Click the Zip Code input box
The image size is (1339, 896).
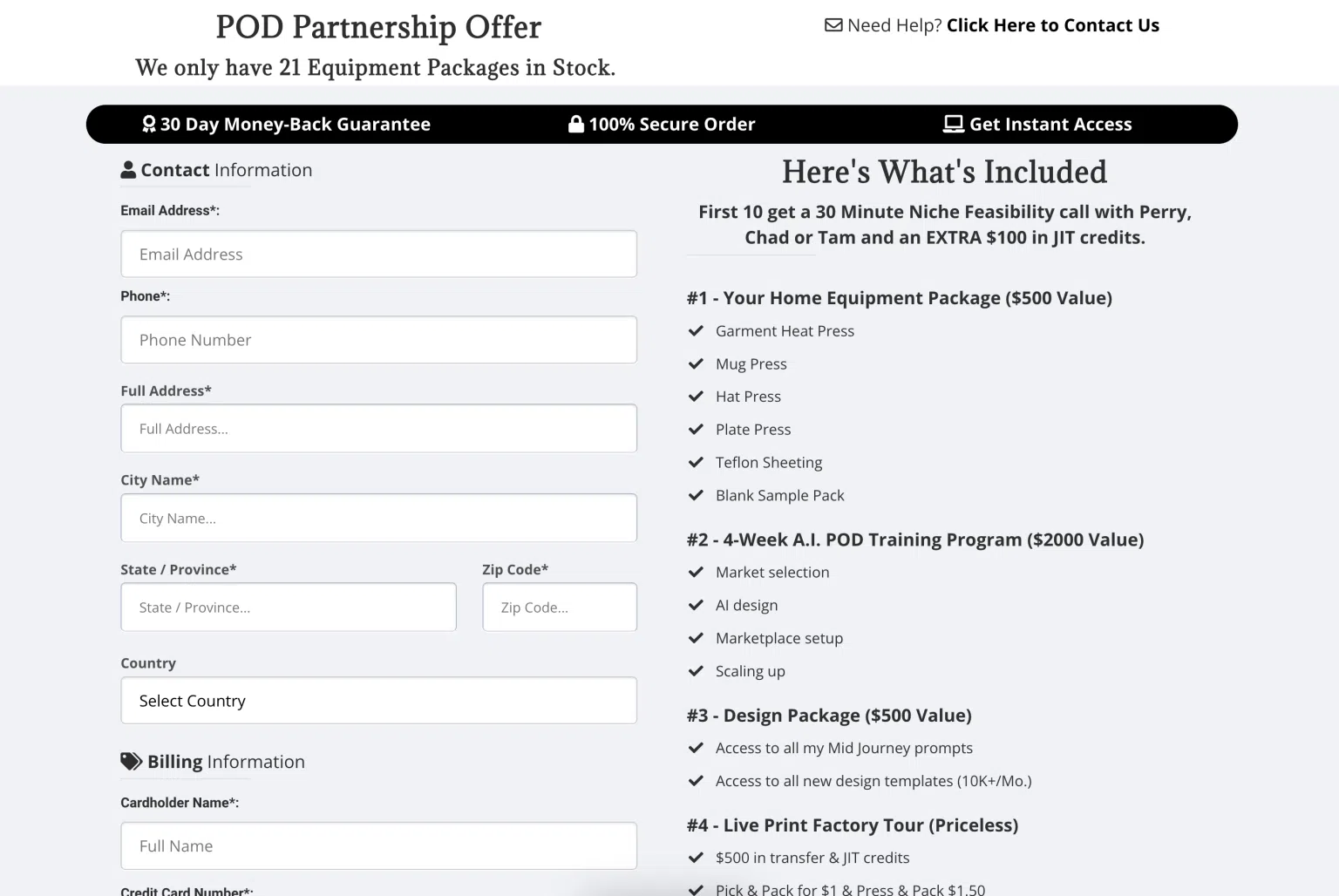click(559, 608)
